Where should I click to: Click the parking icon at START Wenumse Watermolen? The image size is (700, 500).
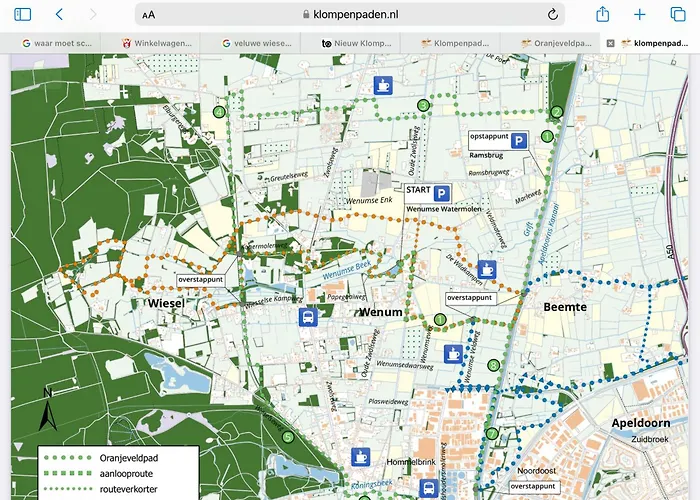[x=441, y=193]
